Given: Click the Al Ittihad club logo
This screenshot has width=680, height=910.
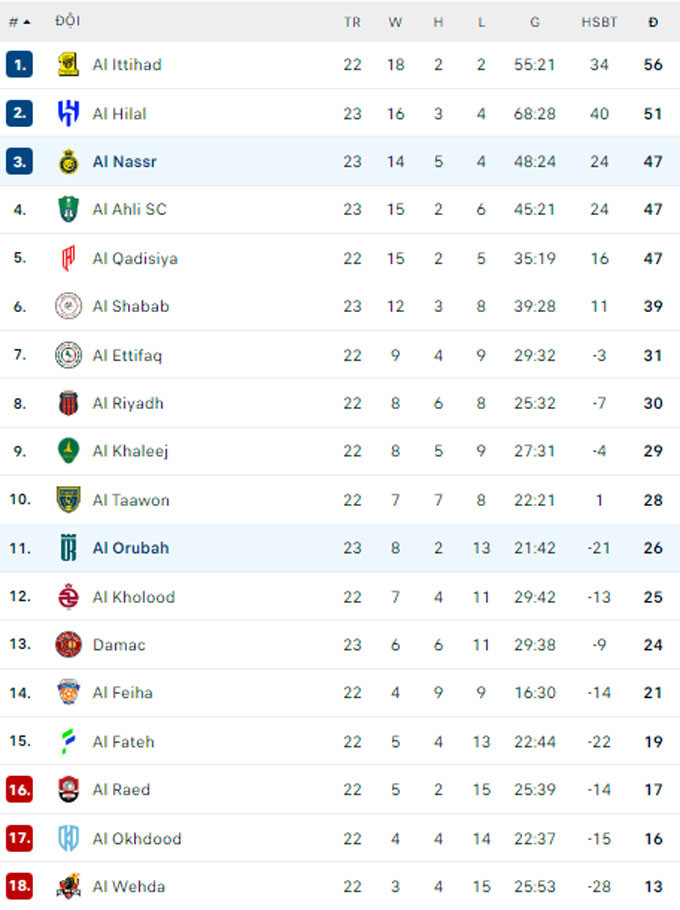Looking at the screenshot, I should (68, 65).
